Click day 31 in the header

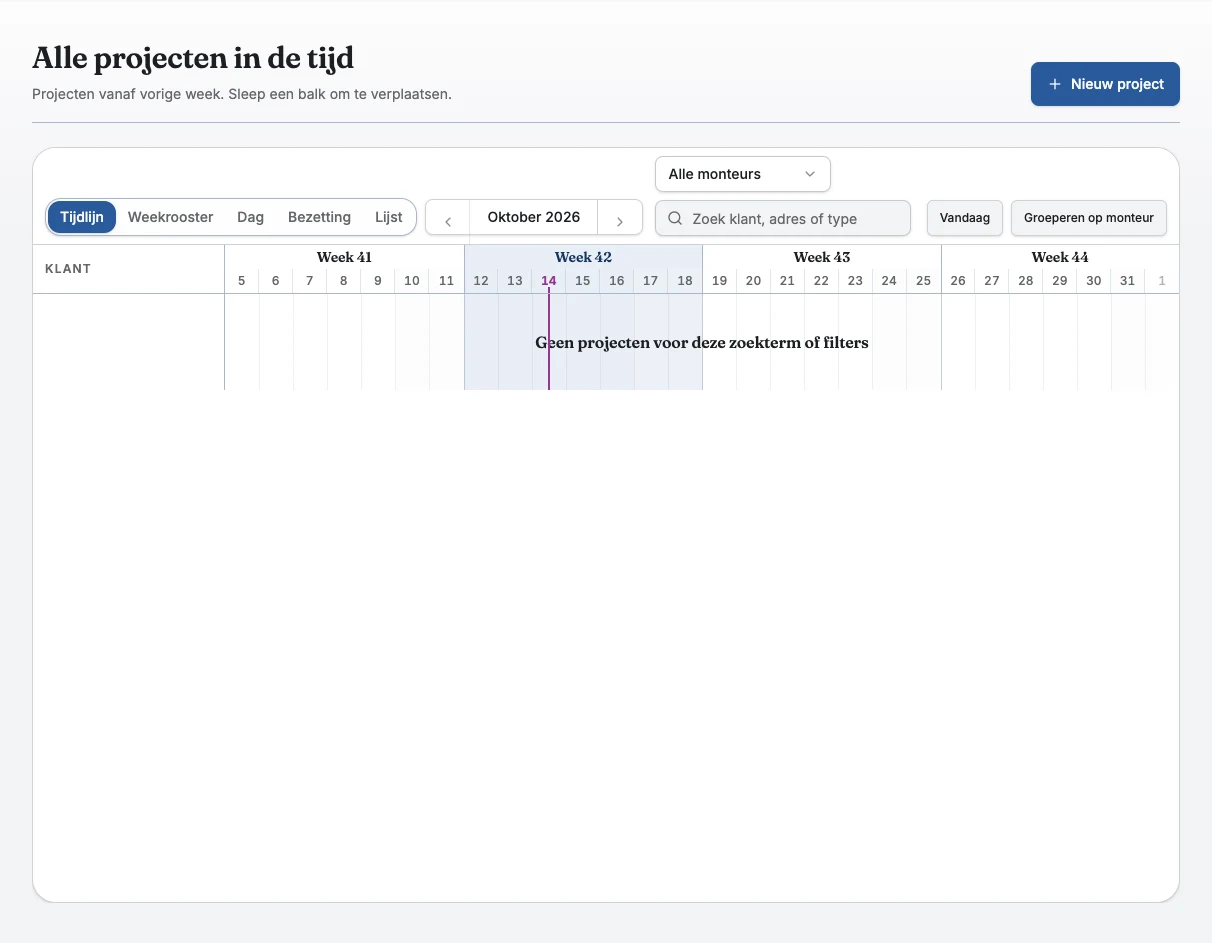(1128, 281)
